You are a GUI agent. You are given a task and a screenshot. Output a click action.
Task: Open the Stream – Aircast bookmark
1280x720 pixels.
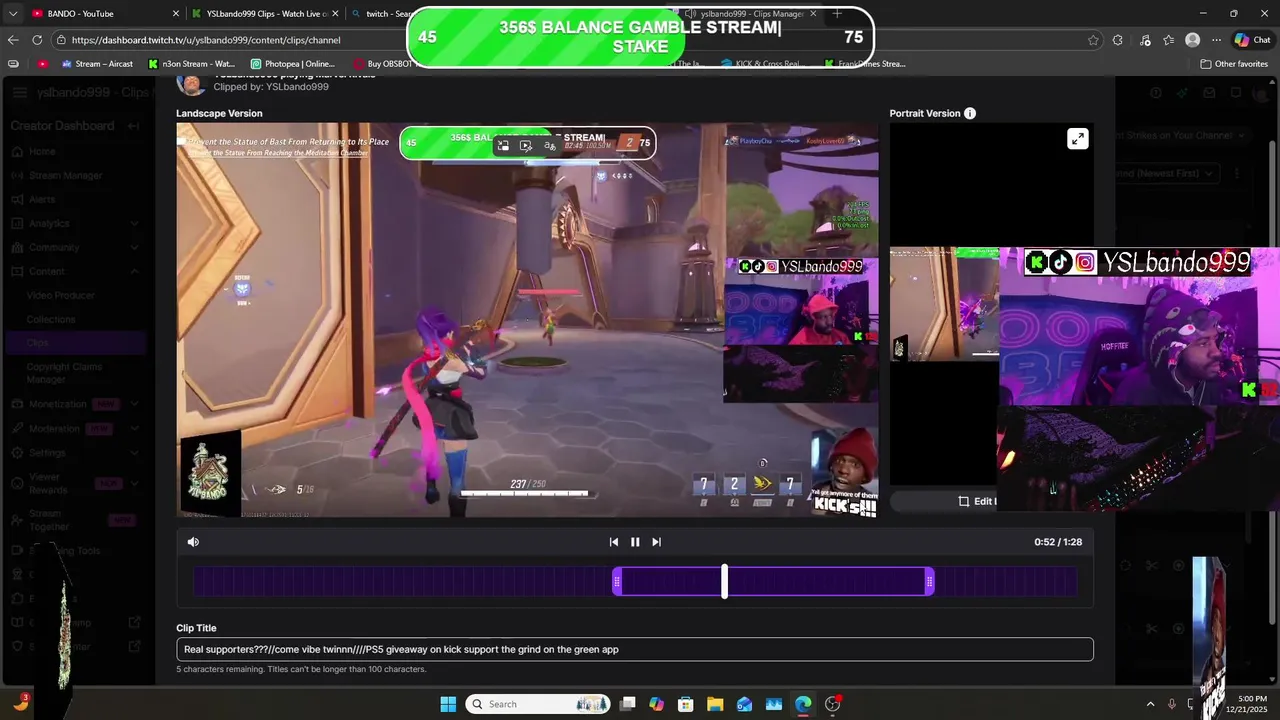click(97, 64)
